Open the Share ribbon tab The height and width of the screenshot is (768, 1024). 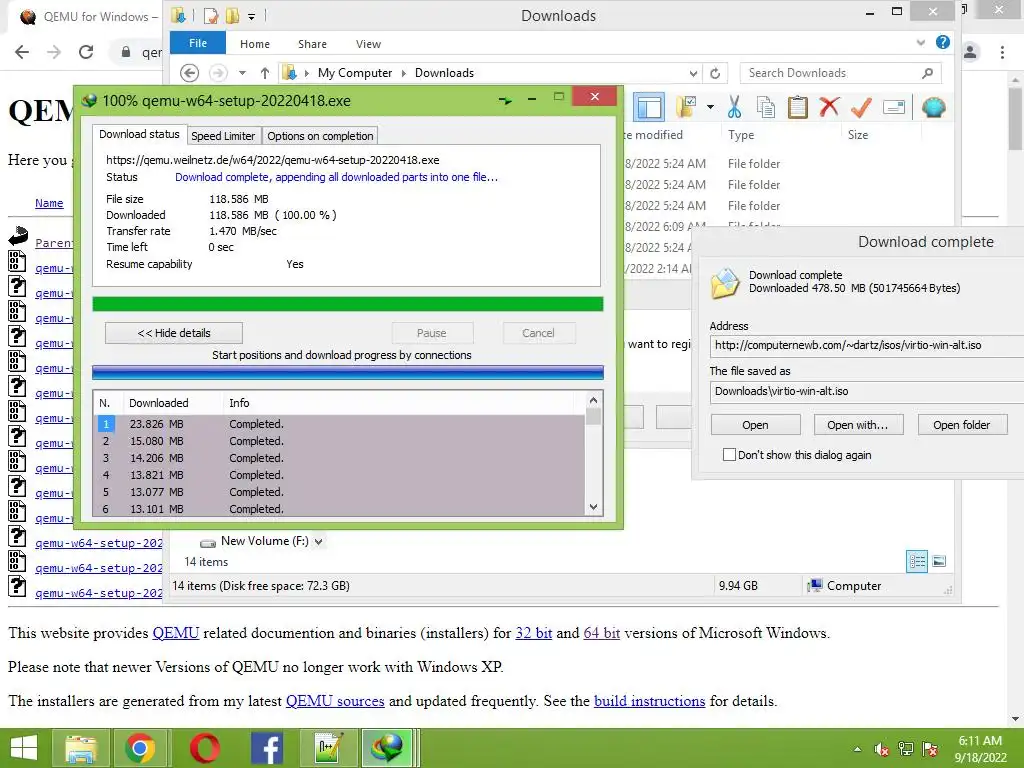[x=312, y=44]
